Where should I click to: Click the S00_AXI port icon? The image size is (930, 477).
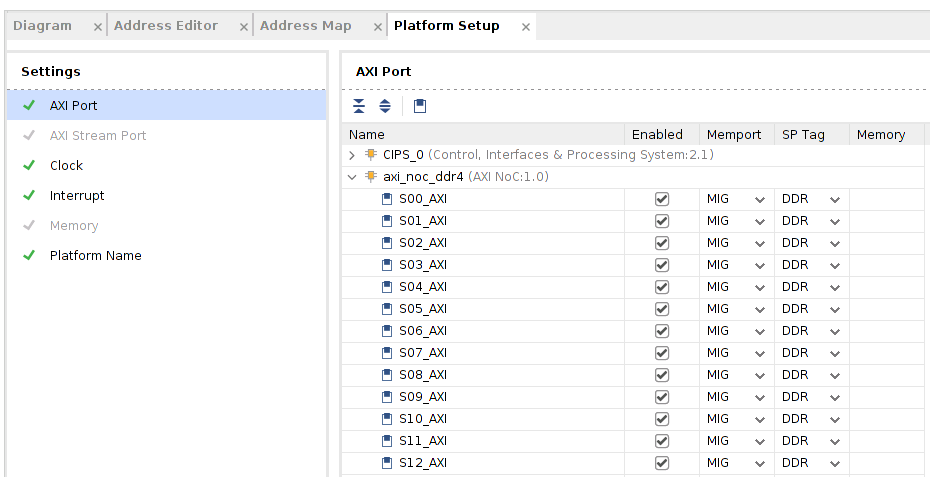[x=387, y=199]
